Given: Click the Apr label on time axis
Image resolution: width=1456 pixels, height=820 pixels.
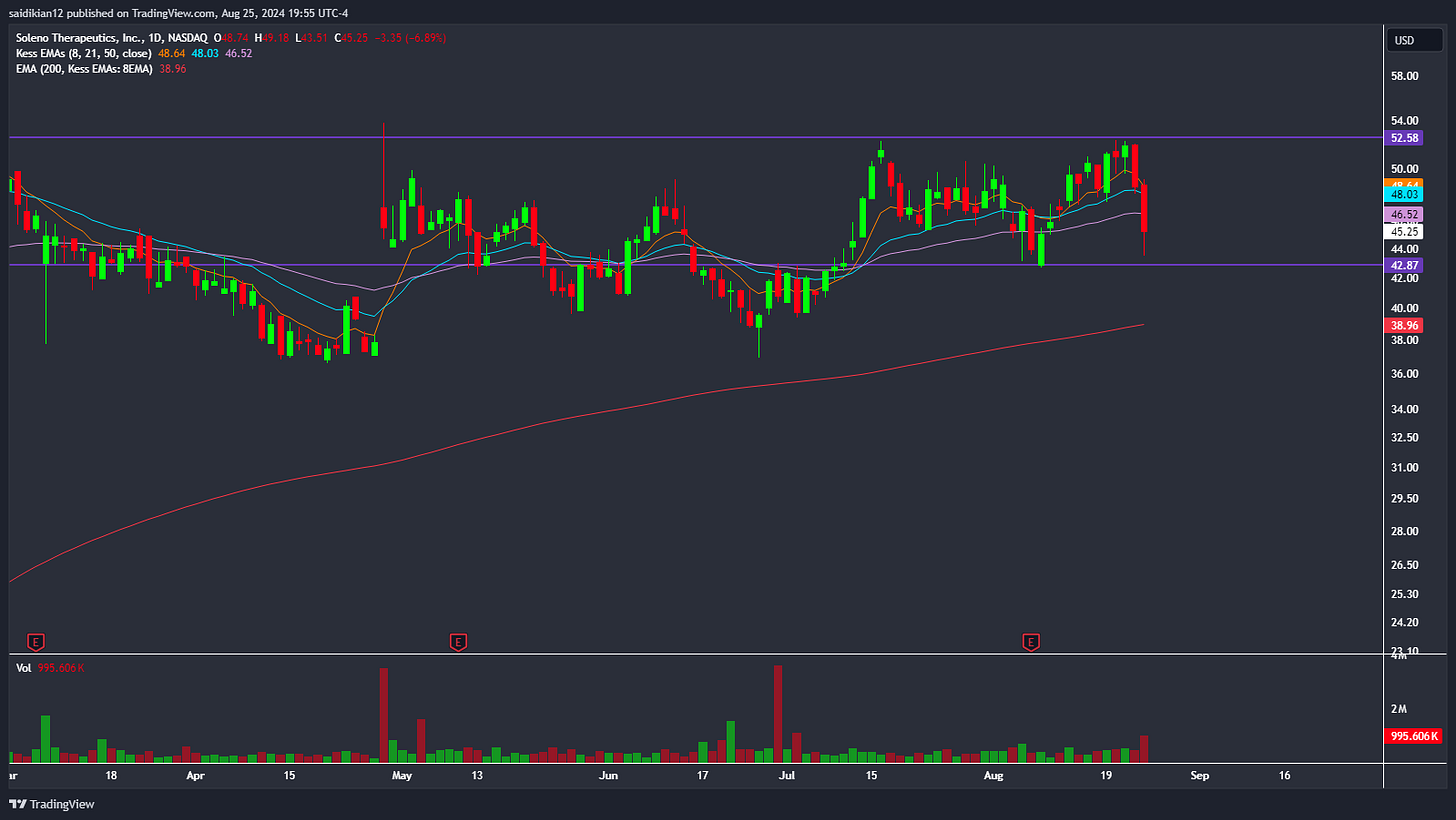Looking at the screenshot, I should click(x=196, y=775).
